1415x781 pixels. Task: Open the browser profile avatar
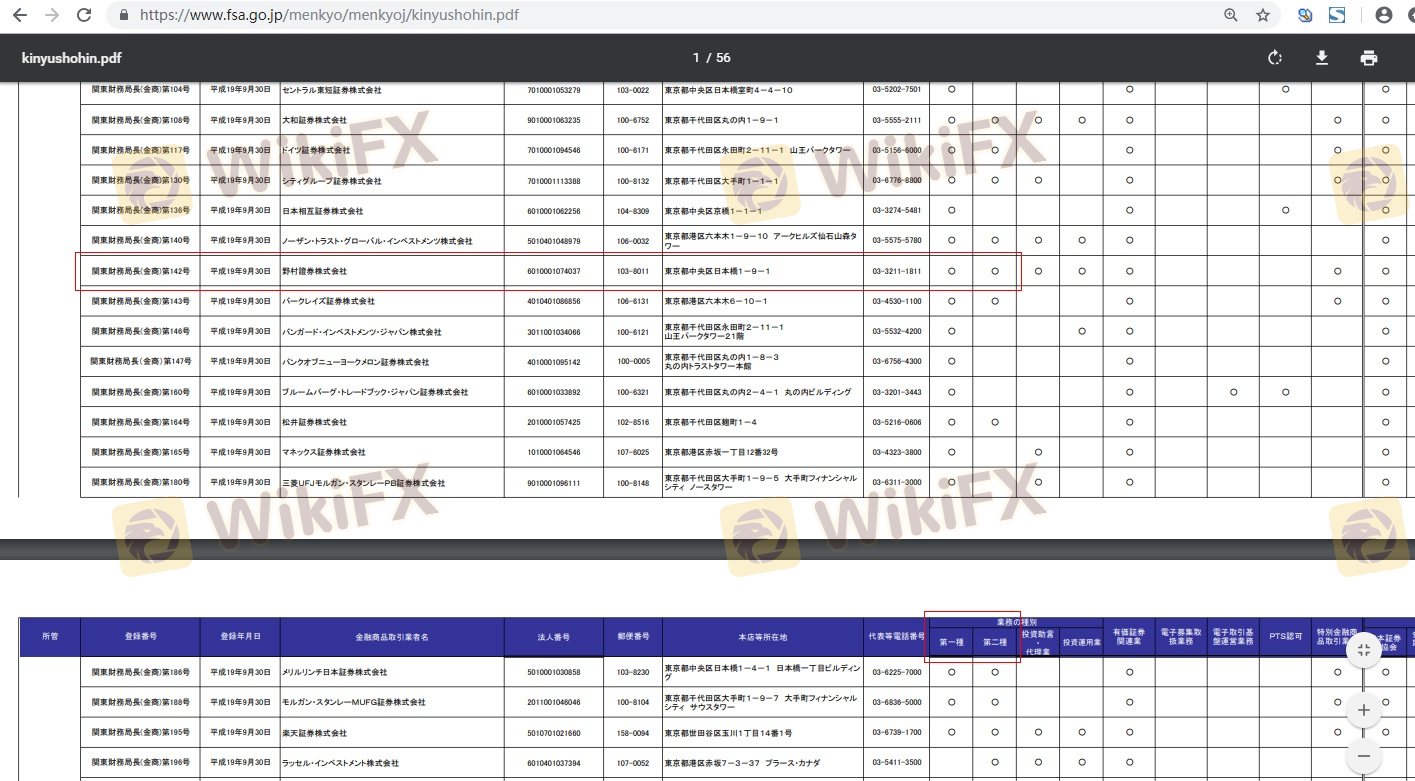pyautogui.click(x=1384, y=15)
